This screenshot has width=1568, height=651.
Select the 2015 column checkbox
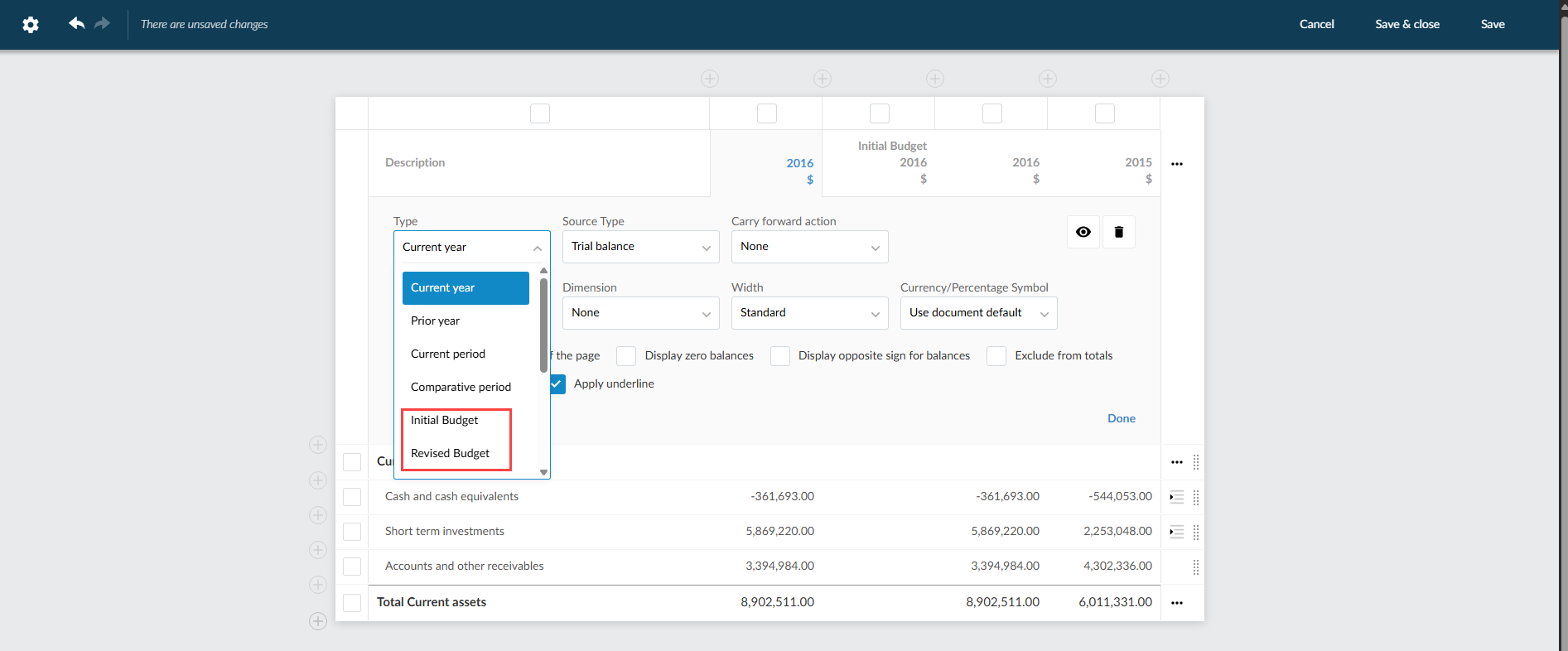tap(1105, 113)
